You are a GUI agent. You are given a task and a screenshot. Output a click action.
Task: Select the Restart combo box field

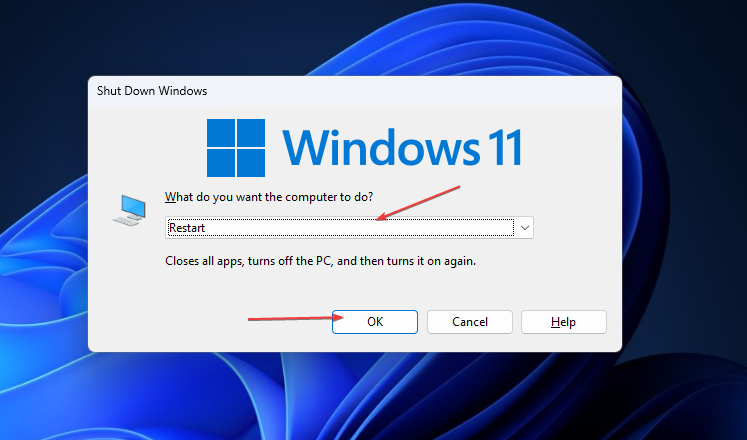pos(349,228)
